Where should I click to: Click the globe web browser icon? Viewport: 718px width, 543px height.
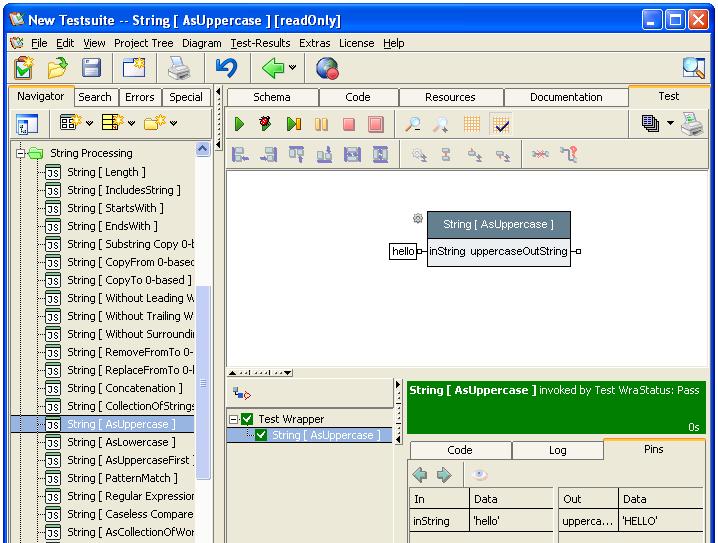click(x=327, y=68)
